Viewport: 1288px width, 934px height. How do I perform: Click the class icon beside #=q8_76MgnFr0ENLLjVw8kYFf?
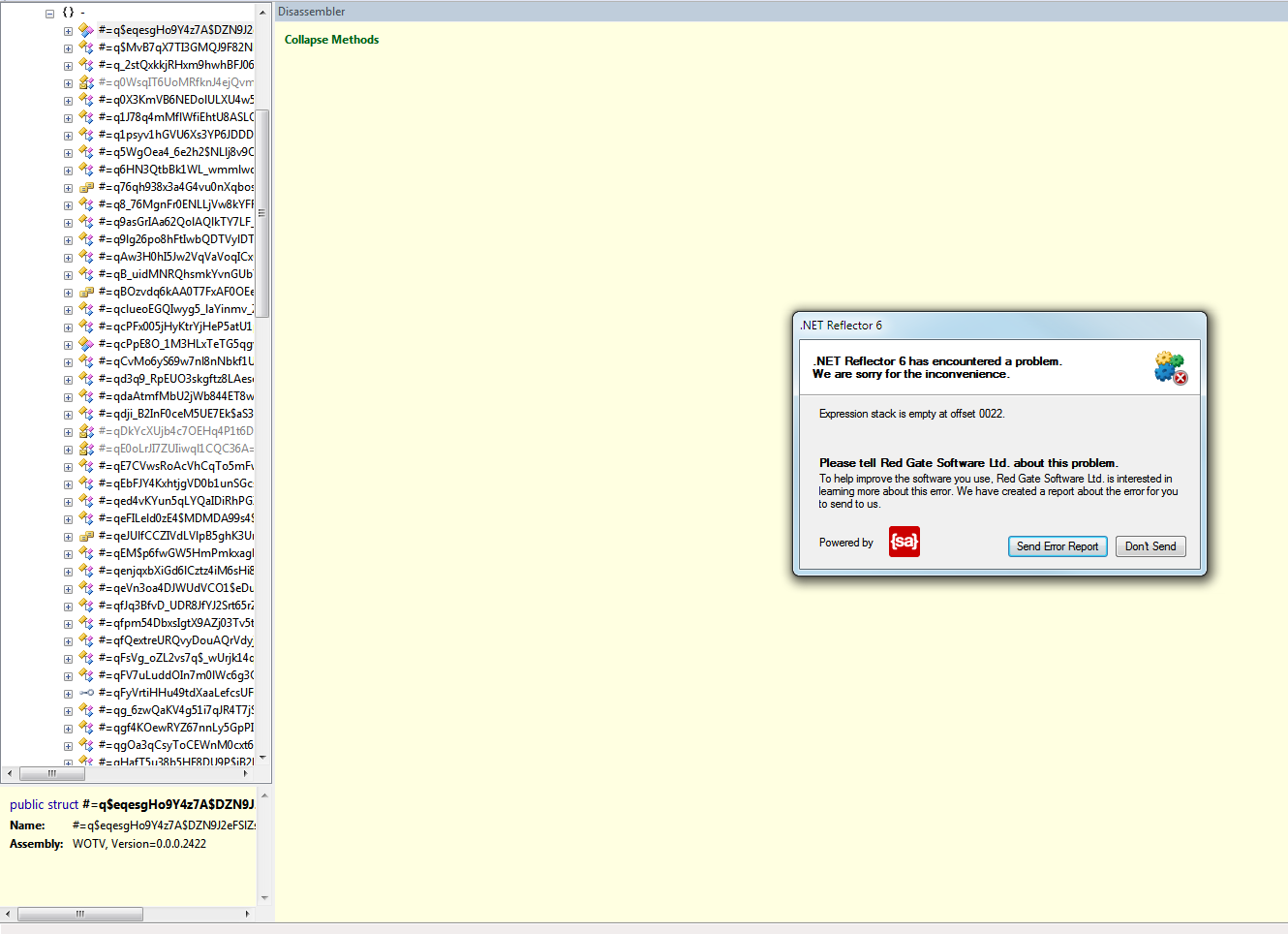click(86, 204)
